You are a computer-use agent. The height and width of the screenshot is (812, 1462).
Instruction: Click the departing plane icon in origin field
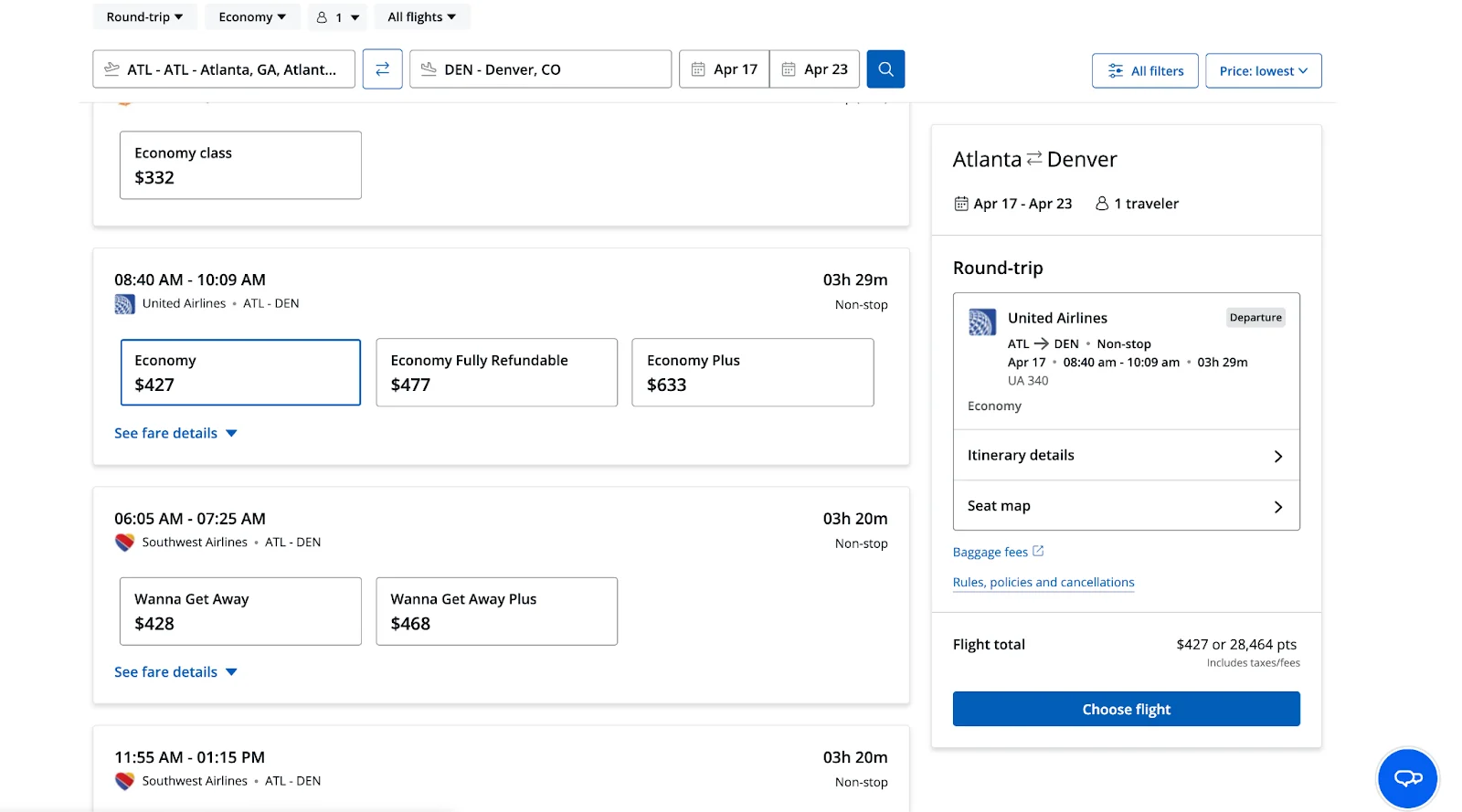[112, 69]
